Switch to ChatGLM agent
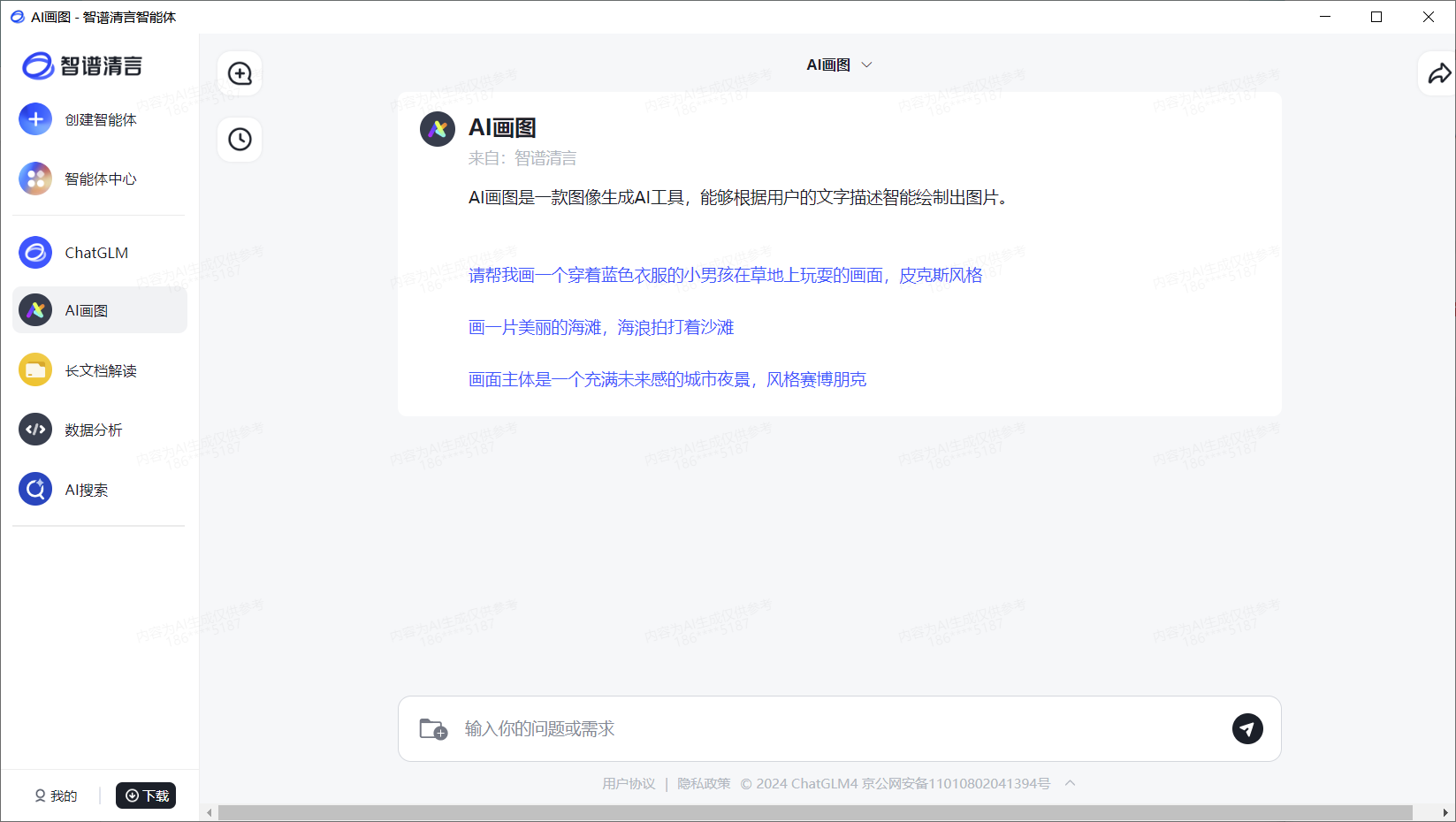 point(100,253)
